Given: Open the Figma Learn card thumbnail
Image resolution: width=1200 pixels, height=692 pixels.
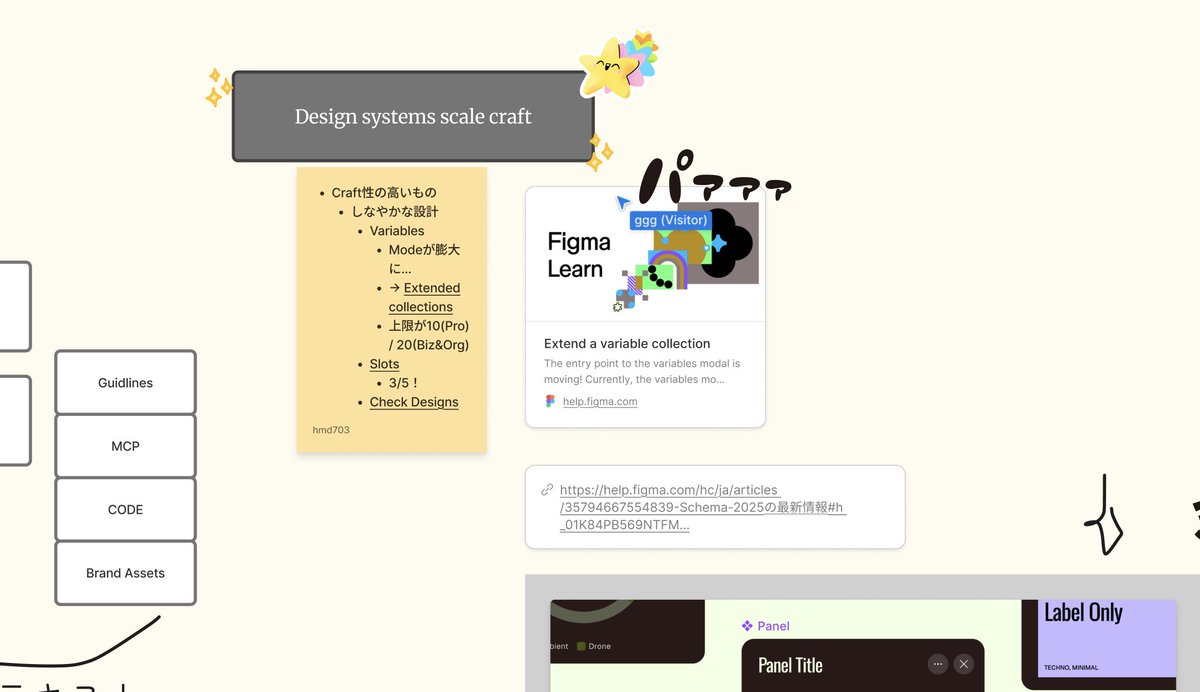Looking at the screenshot, I should click(x=645, y=254).
